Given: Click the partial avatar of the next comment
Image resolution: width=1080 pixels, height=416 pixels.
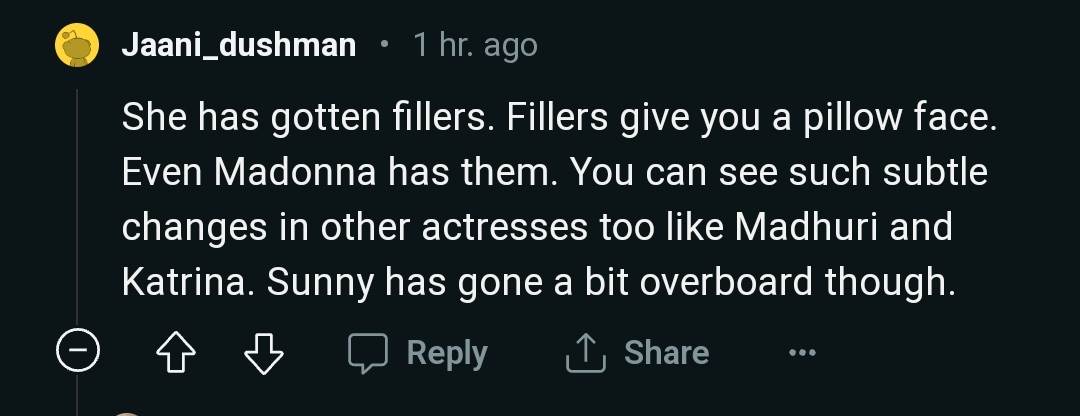Looking at the screenshot, I should pos(128,412).
